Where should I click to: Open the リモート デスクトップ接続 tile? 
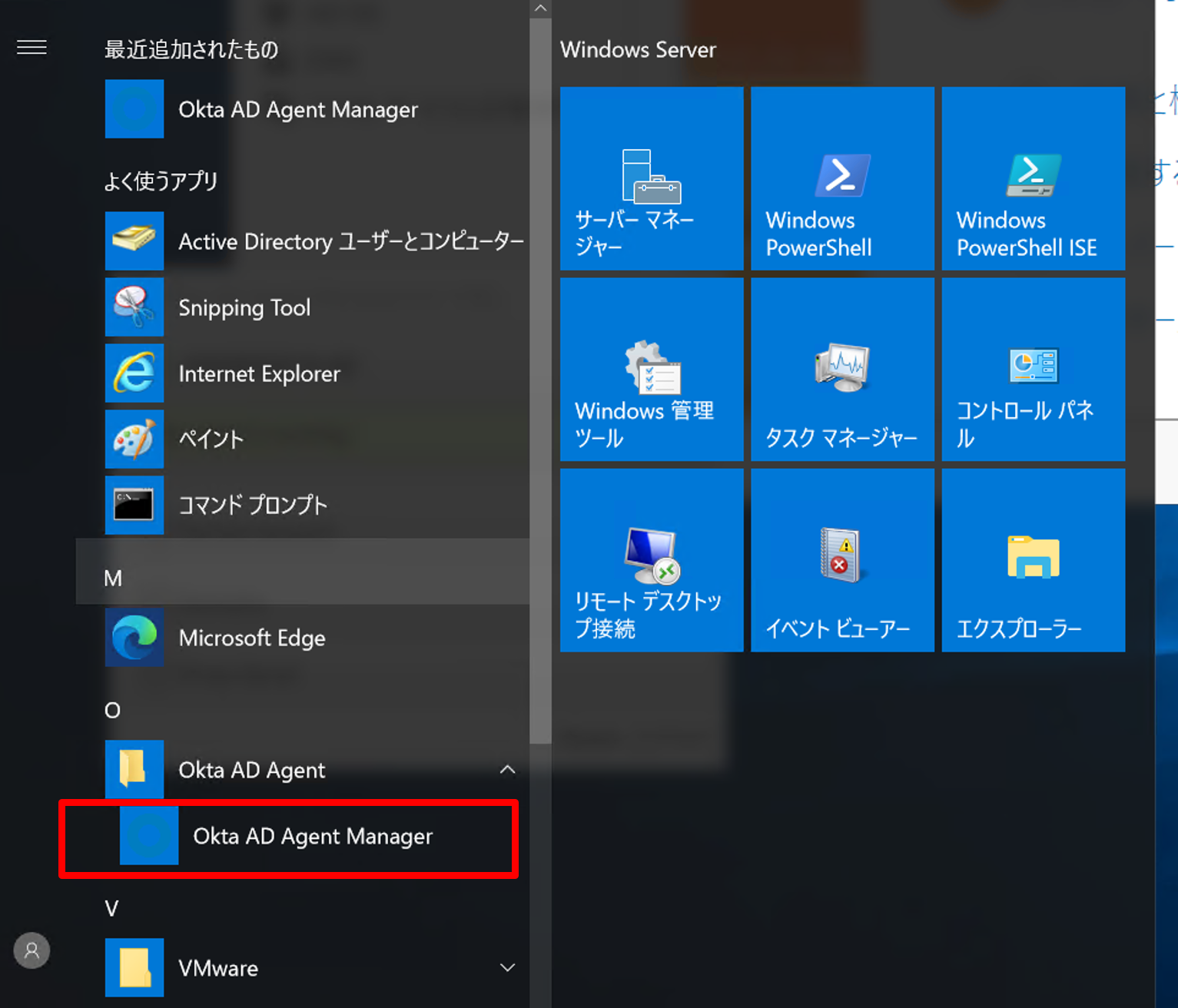click(652, 560)
